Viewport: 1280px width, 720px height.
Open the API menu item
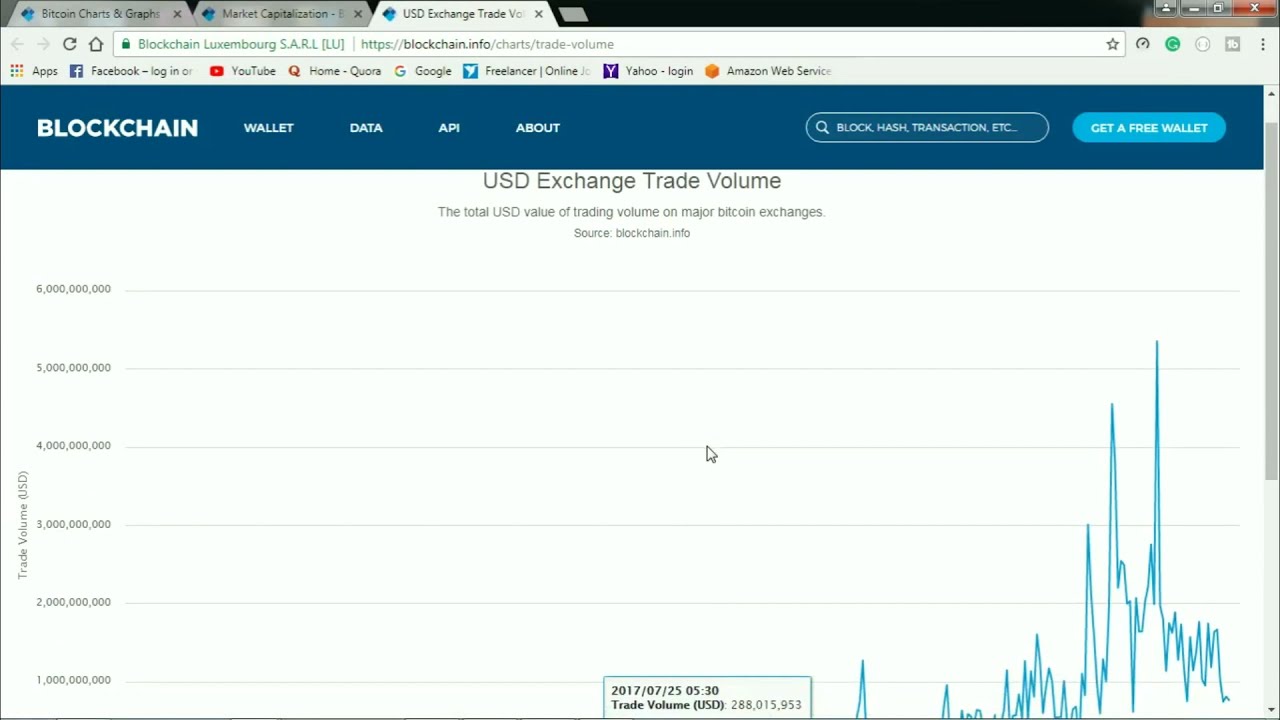coord(449,128)
